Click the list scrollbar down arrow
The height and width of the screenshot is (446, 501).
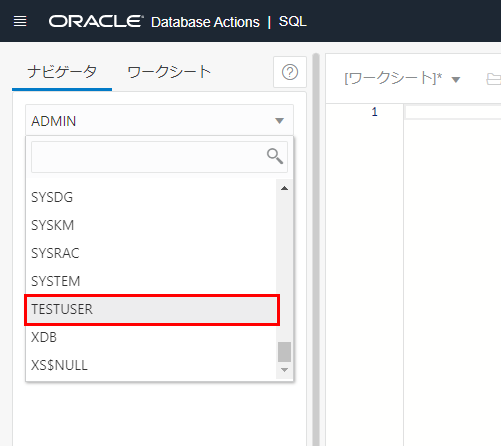(x=284, y=370)
